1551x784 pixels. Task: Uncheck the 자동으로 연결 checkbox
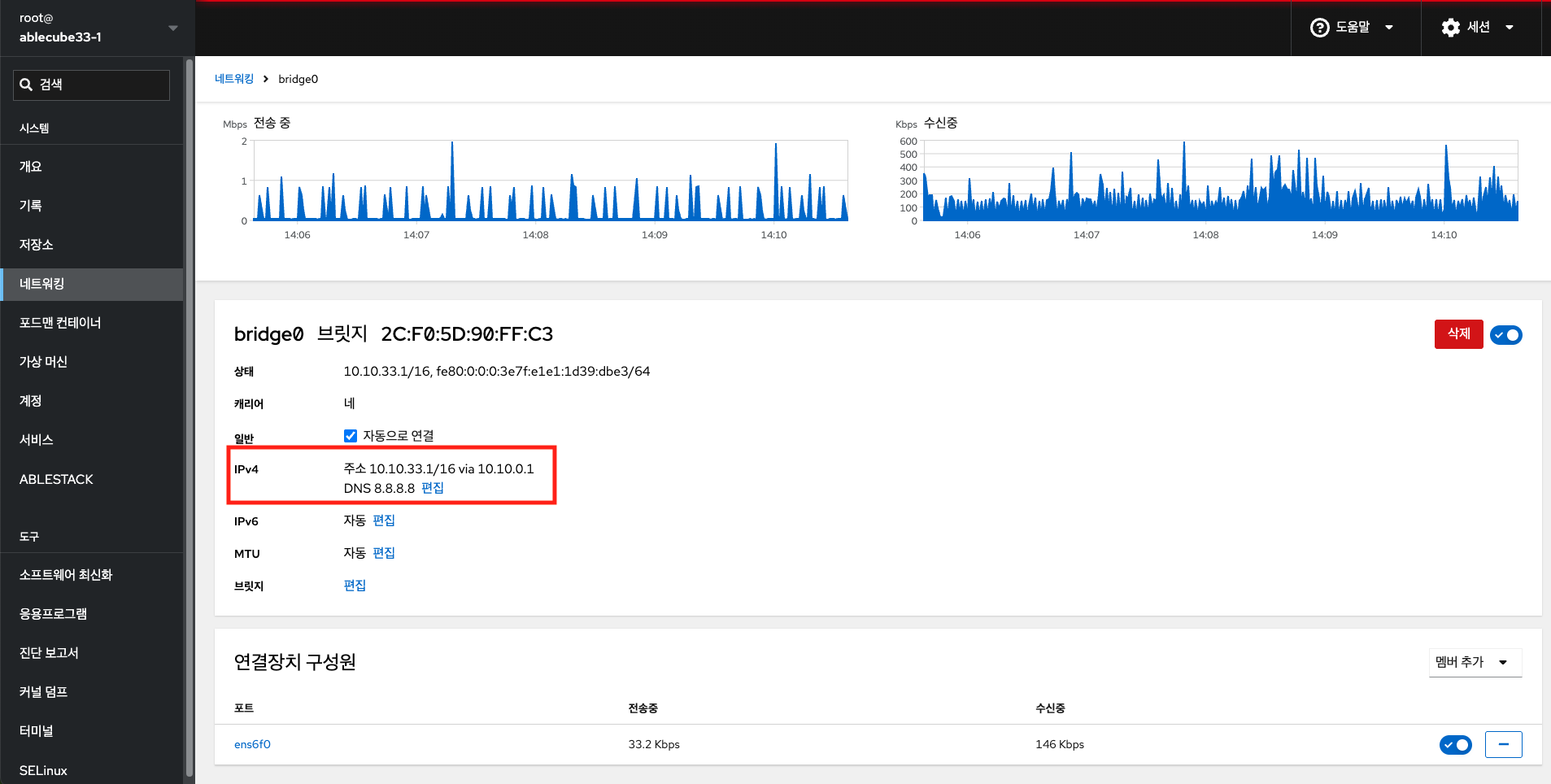[x=351, y=436]
